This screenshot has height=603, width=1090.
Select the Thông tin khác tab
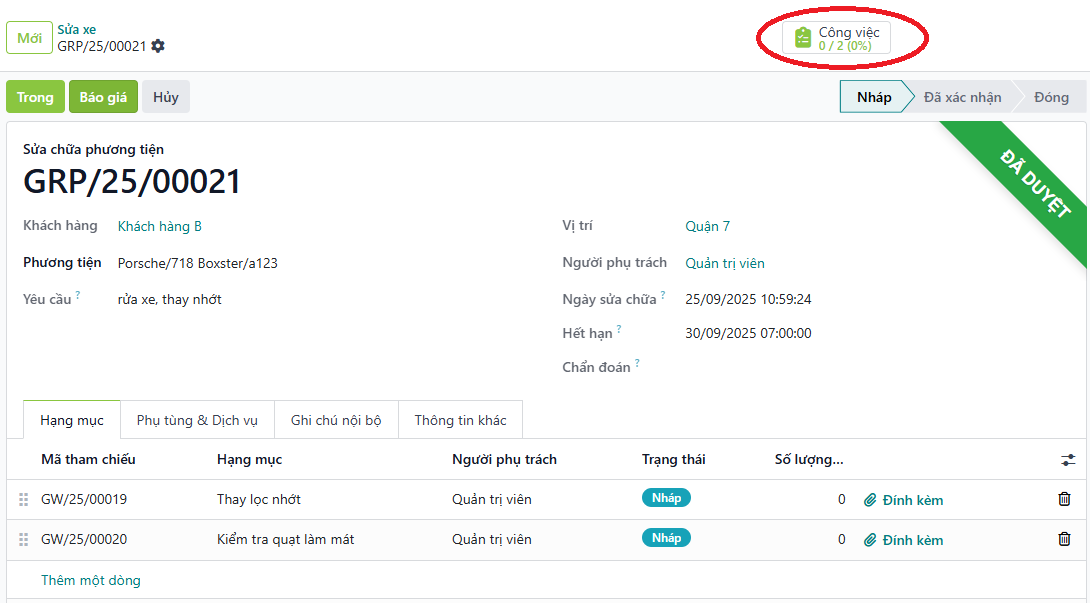click(x=460, y=420)
